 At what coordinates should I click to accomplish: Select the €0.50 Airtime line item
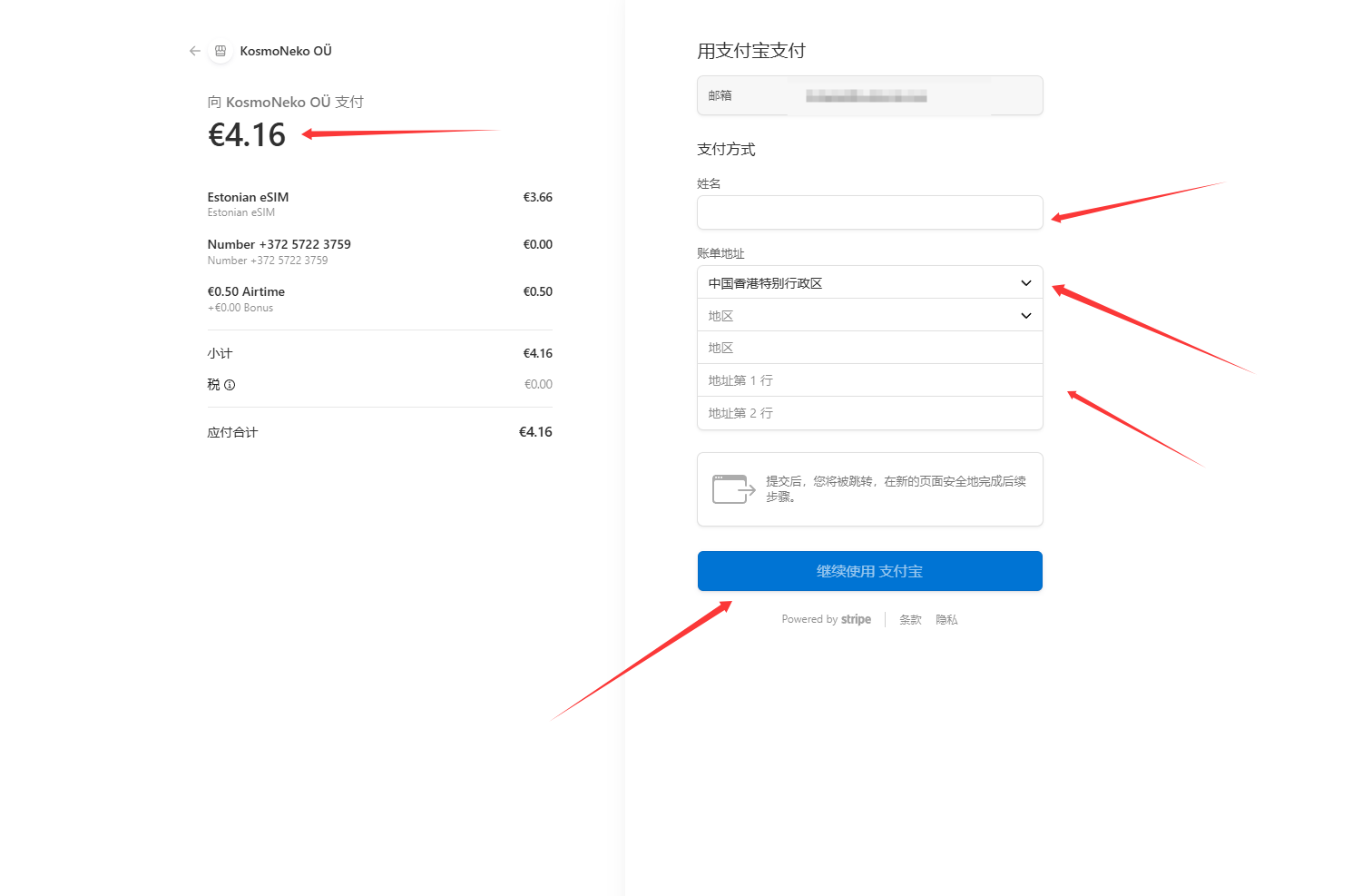tap(246, 291)
